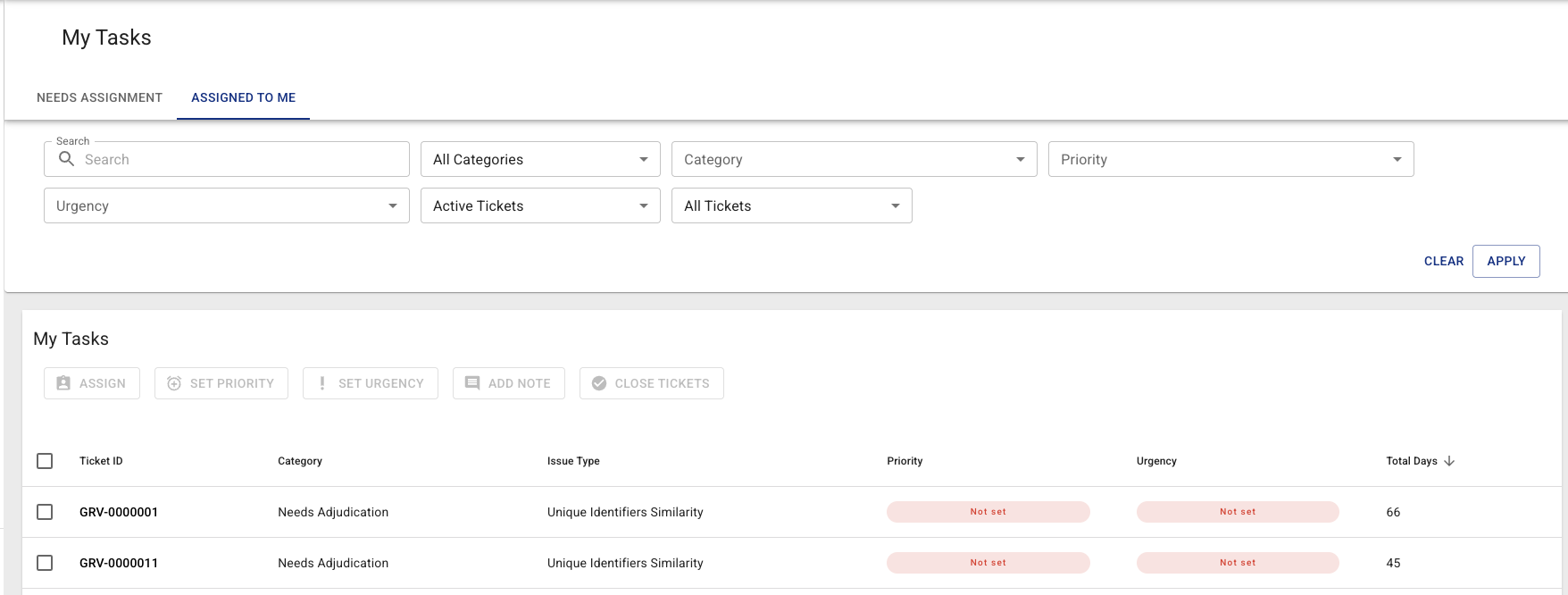Sort by Ticket ID column header
The width and height of the screenshot is (1568, 595).
[x=101, y=461]
